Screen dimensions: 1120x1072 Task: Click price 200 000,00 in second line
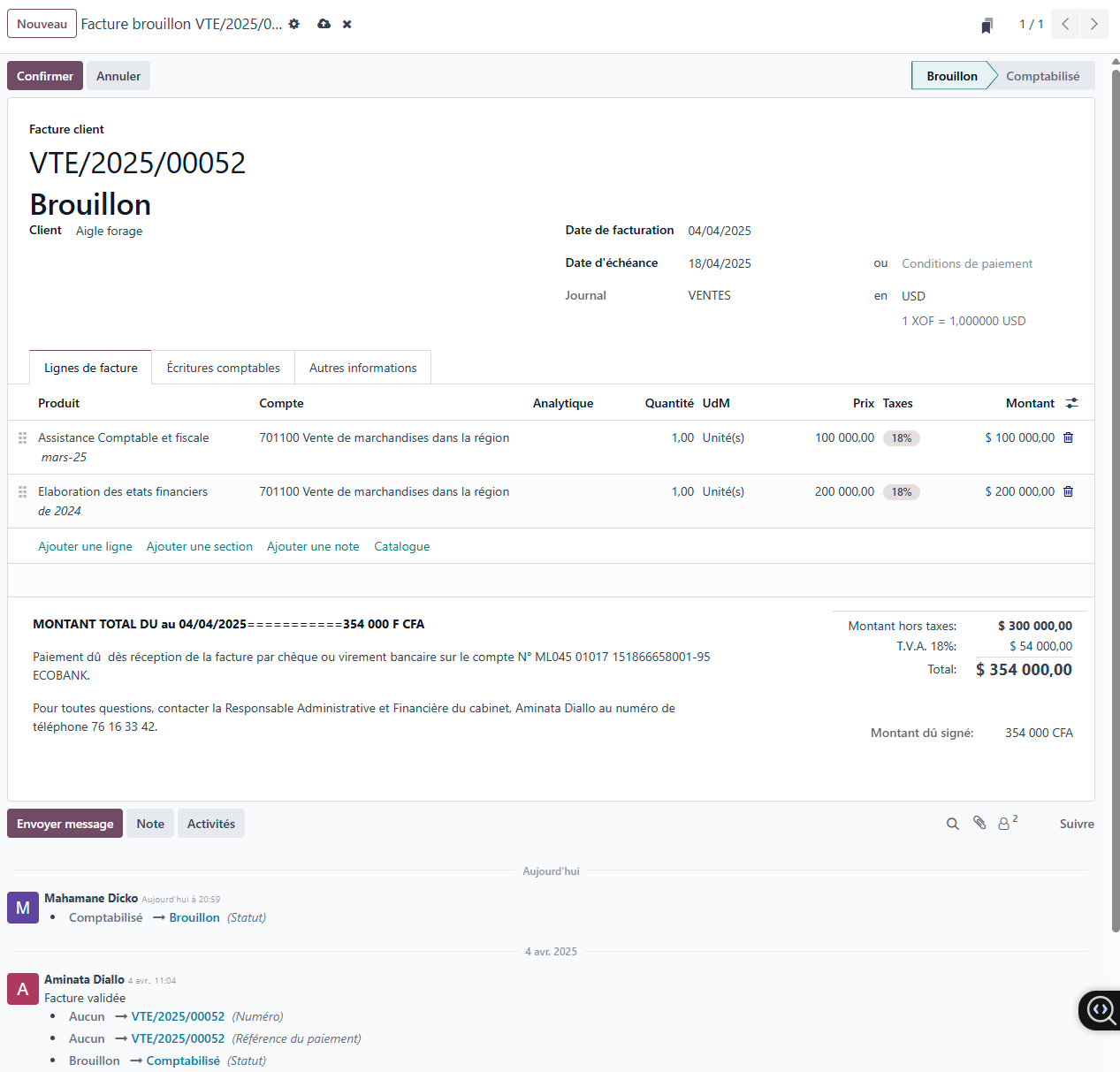point(844,491)
